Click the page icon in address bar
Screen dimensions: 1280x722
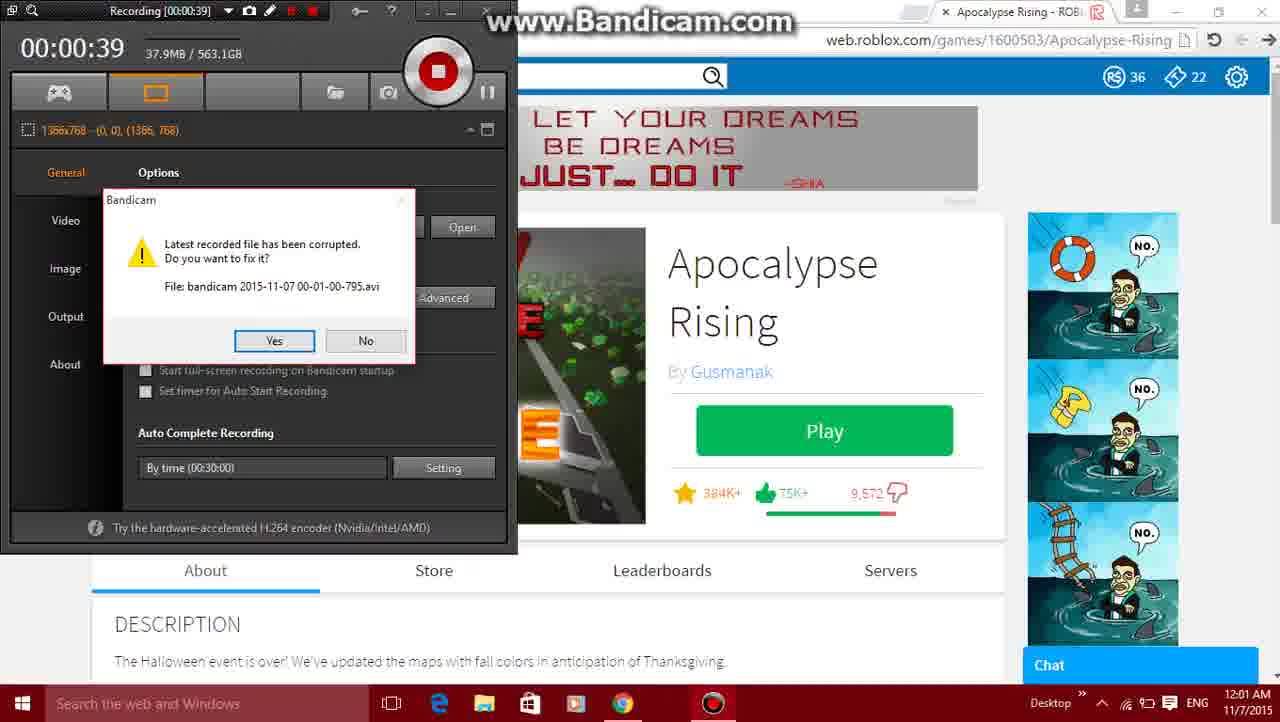click(x=1185, y=40)
